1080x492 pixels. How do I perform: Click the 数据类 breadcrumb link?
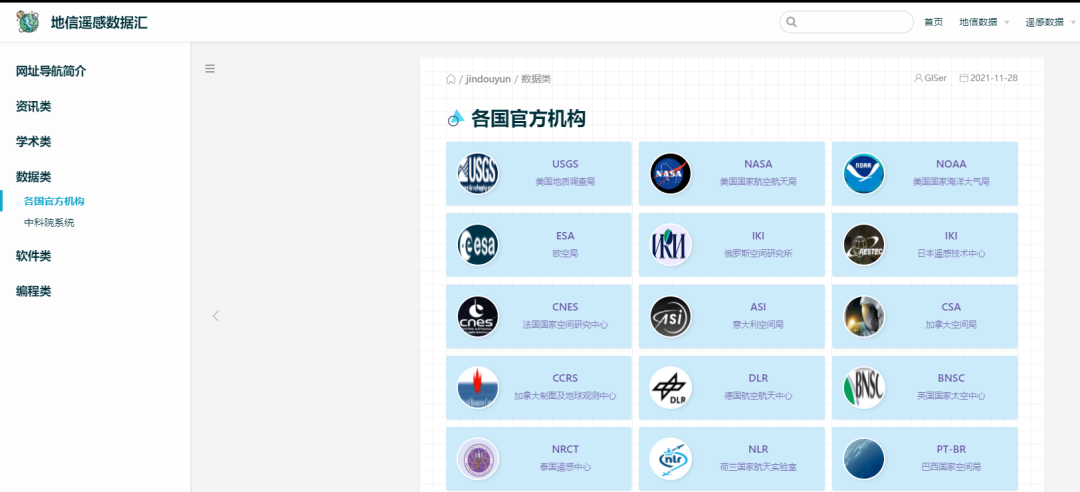536,79
